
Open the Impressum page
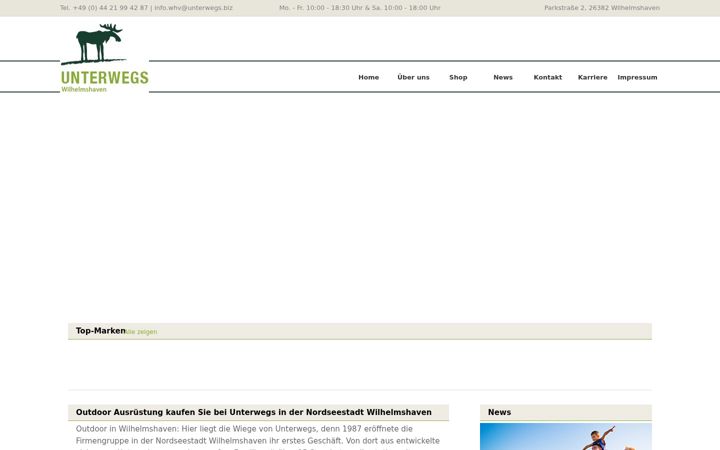coord(637,77)
